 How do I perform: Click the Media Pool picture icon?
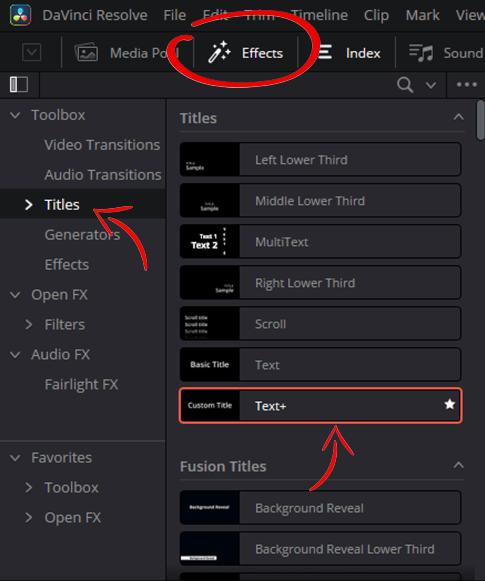click(x=86, y=52)
